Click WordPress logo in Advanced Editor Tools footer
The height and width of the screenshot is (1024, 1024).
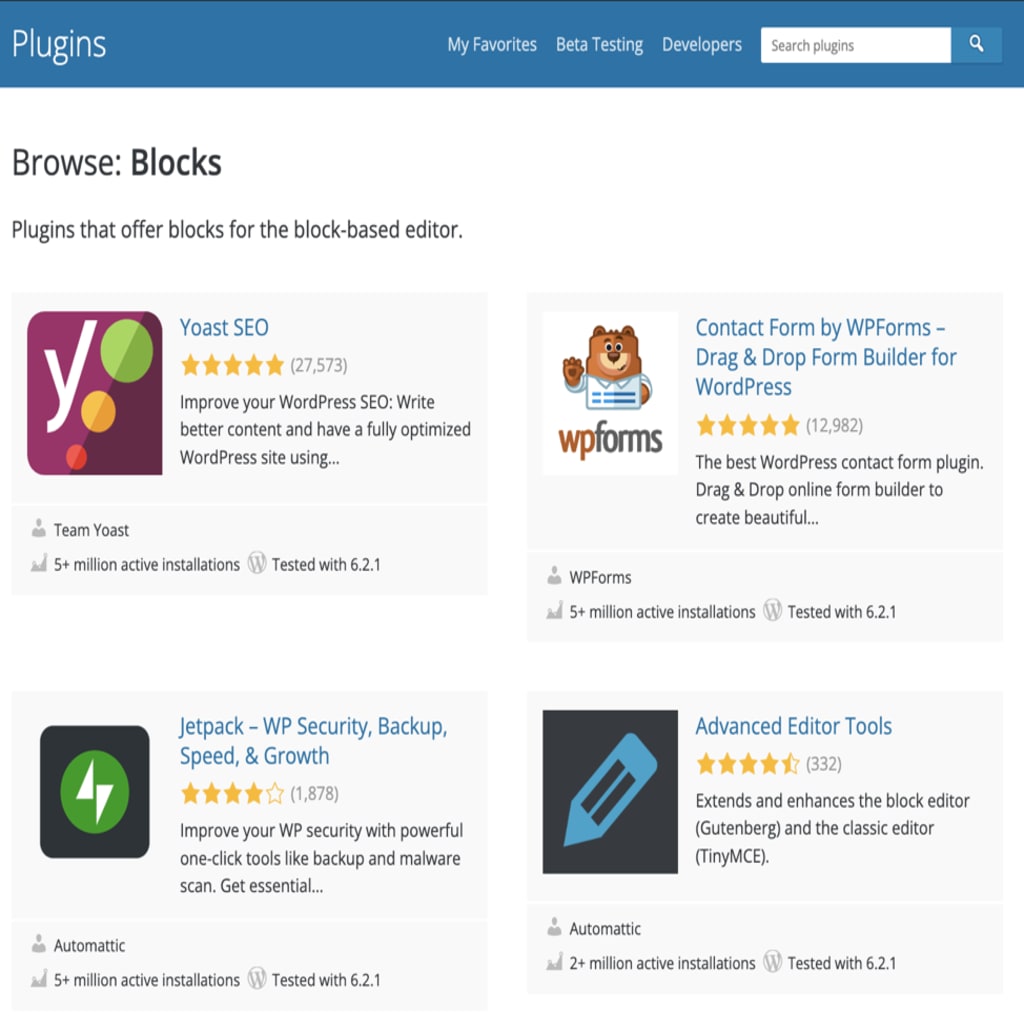click(773, 961)
